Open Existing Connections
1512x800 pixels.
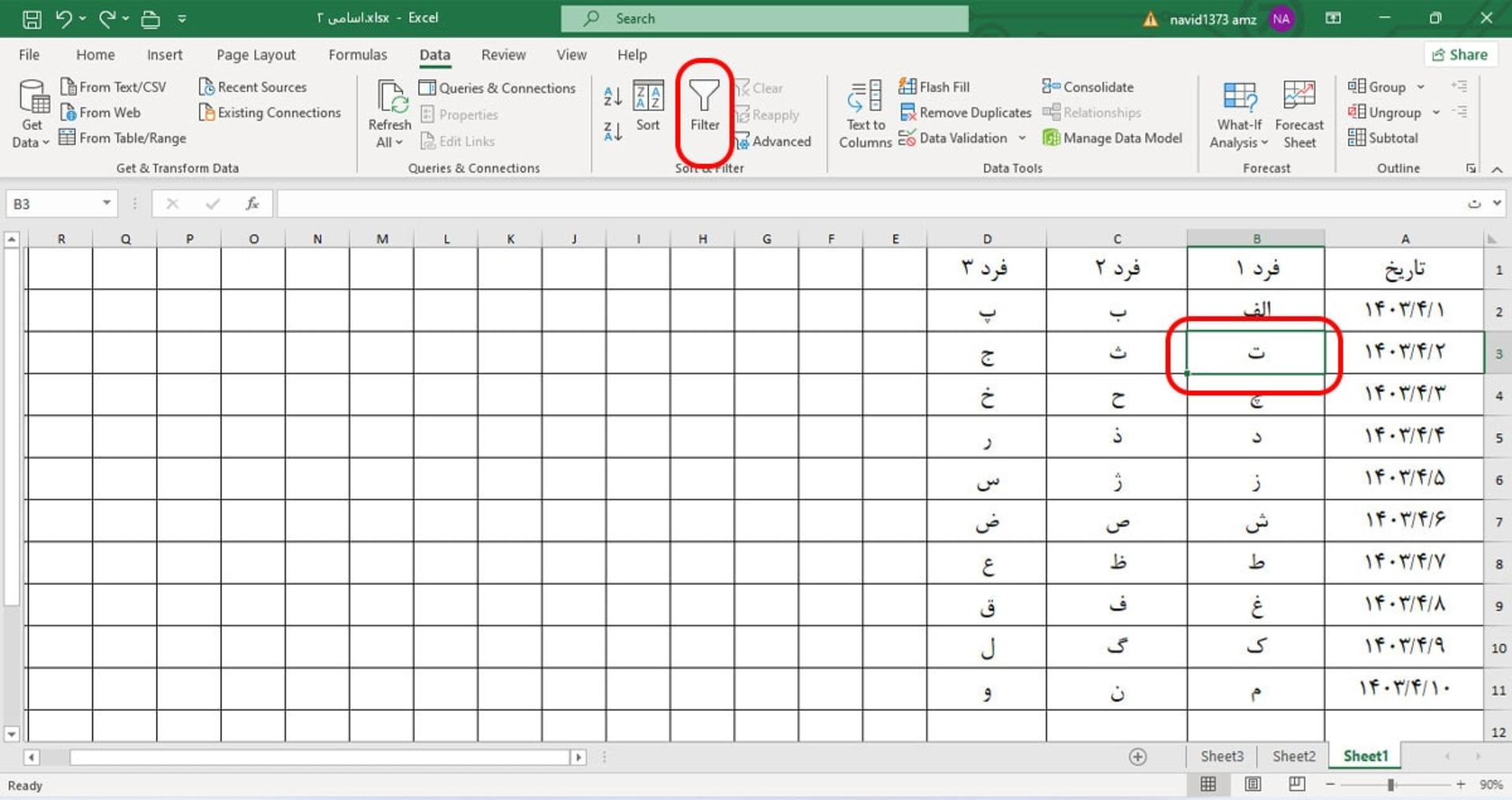coord(270,113)
